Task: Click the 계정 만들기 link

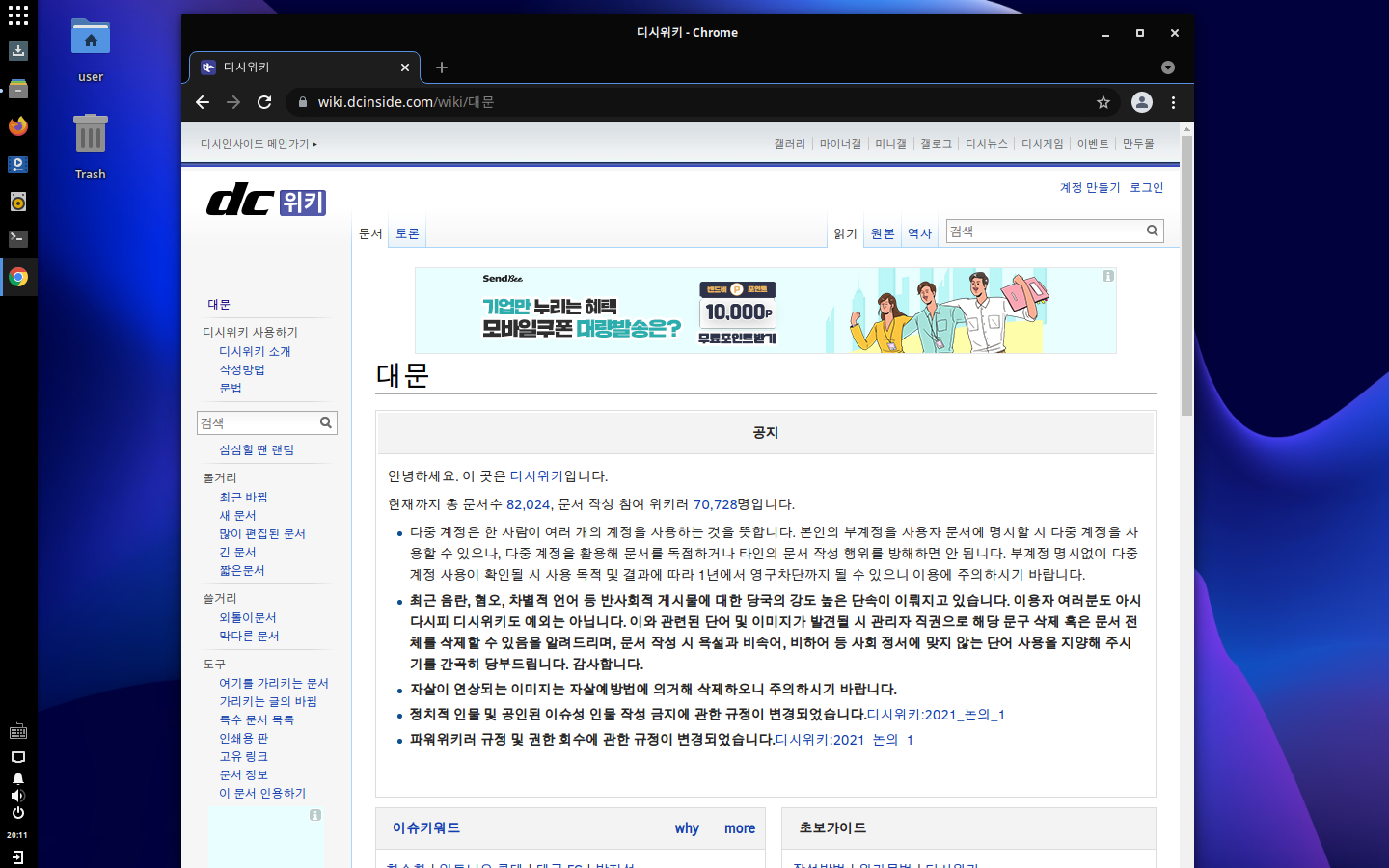Action: 1090,187
